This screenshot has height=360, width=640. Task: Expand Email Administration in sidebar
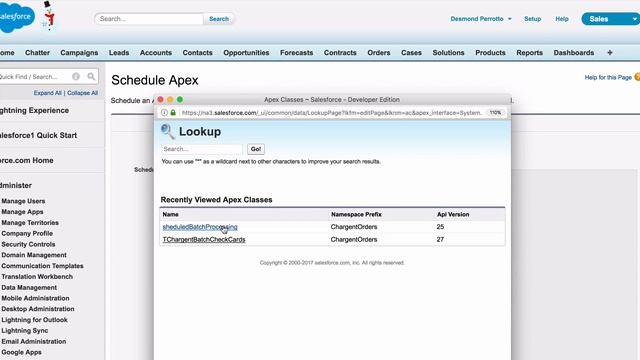(33, 342)
